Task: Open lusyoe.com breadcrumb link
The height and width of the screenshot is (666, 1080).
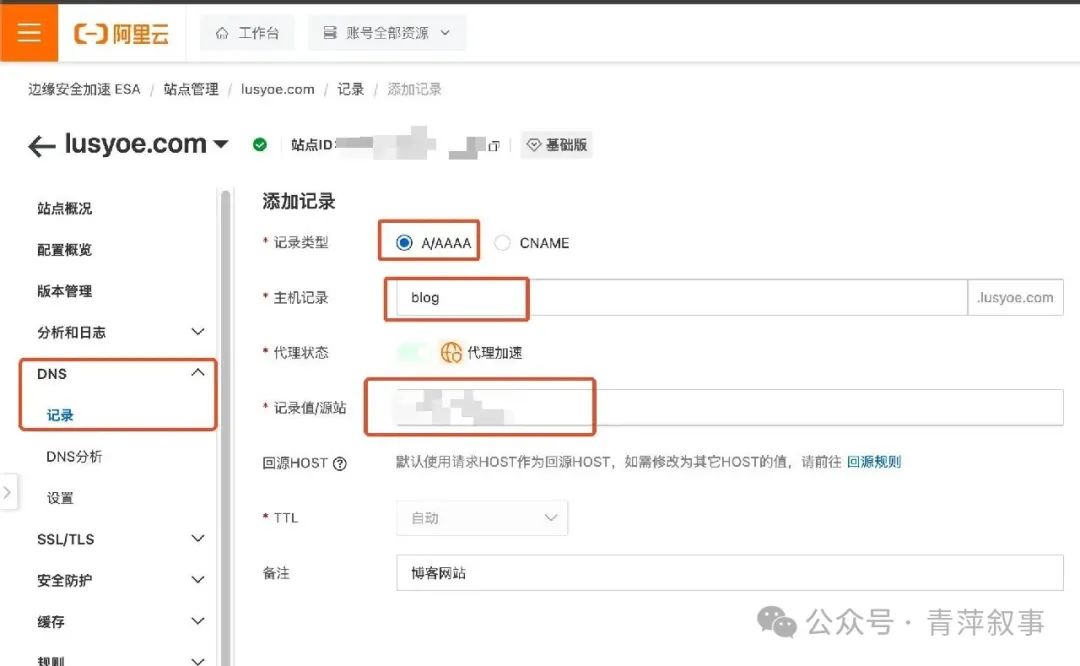Action: 278,90
